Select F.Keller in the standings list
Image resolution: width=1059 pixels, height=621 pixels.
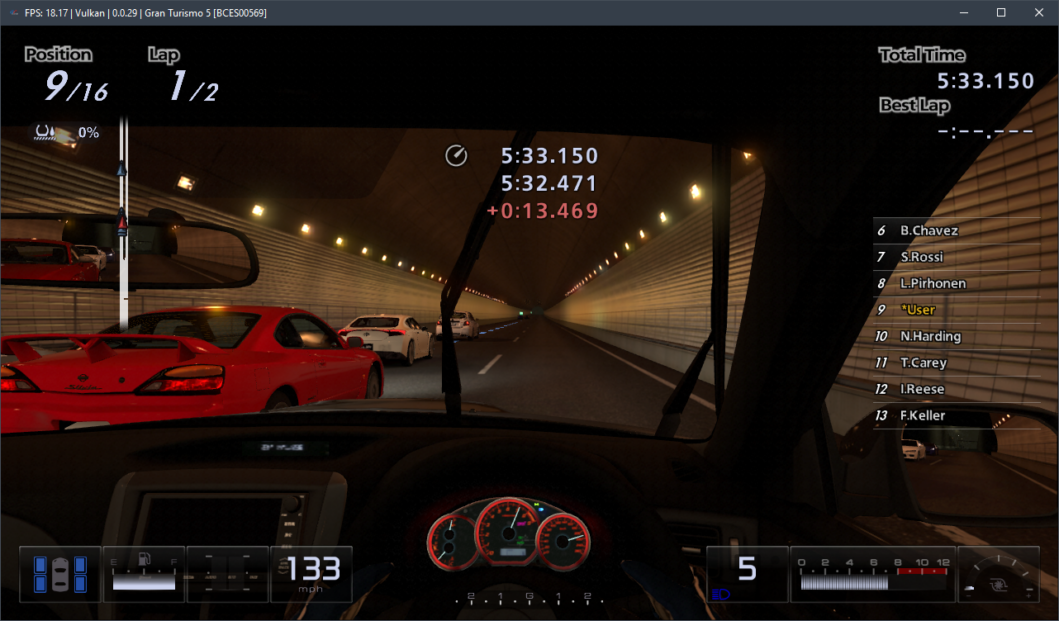coord(922,416)
